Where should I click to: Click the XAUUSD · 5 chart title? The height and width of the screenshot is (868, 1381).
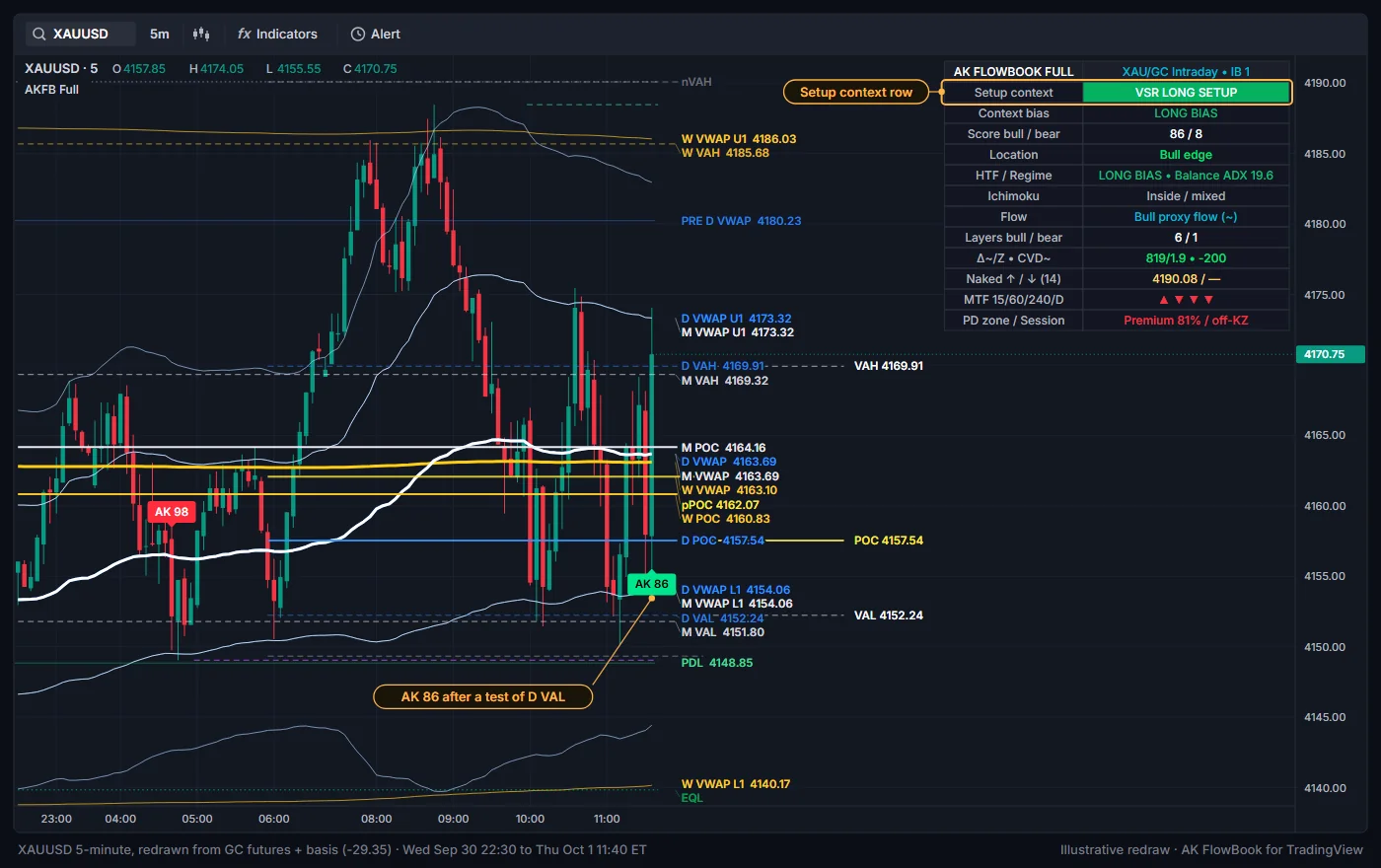[61, 69]
